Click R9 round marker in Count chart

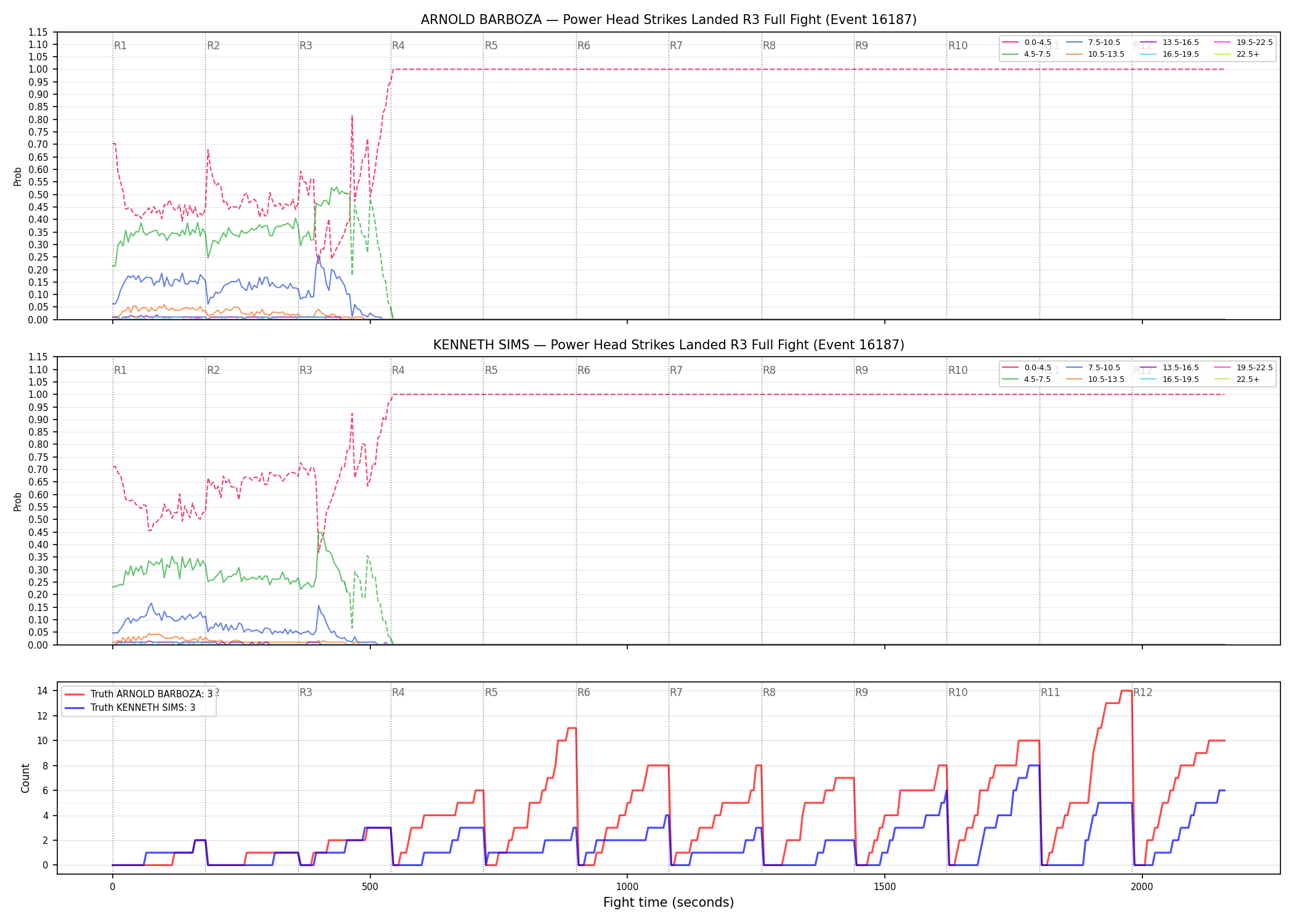coord(861,692)
